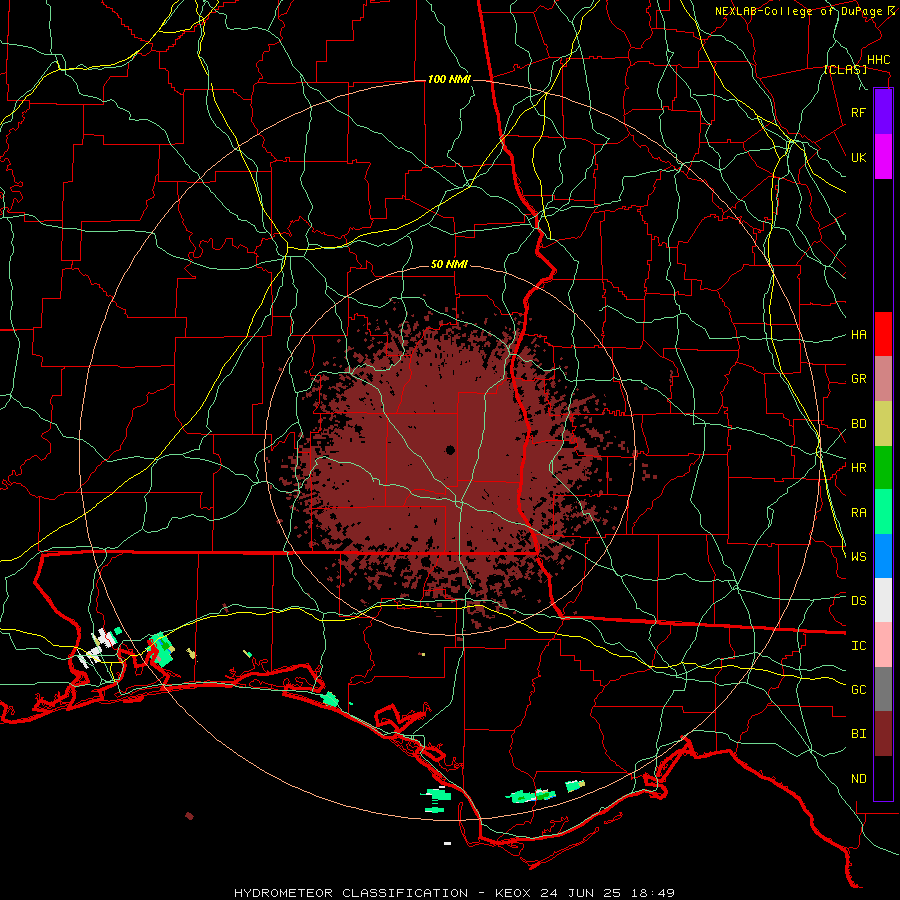Viewport: 900px width, 900px height.
Task: Click the brown BI legend color swatch
Action: 883,734
